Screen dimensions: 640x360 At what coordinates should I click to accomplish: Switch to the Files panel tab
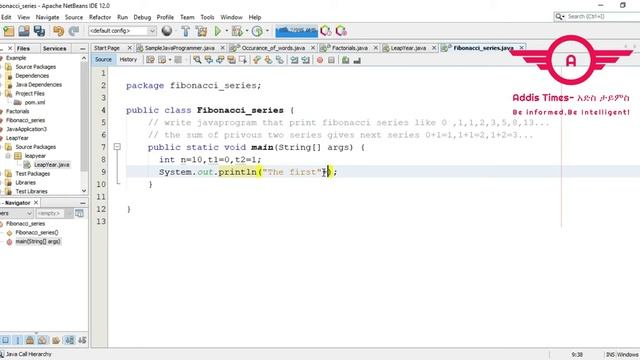[23, 48]
